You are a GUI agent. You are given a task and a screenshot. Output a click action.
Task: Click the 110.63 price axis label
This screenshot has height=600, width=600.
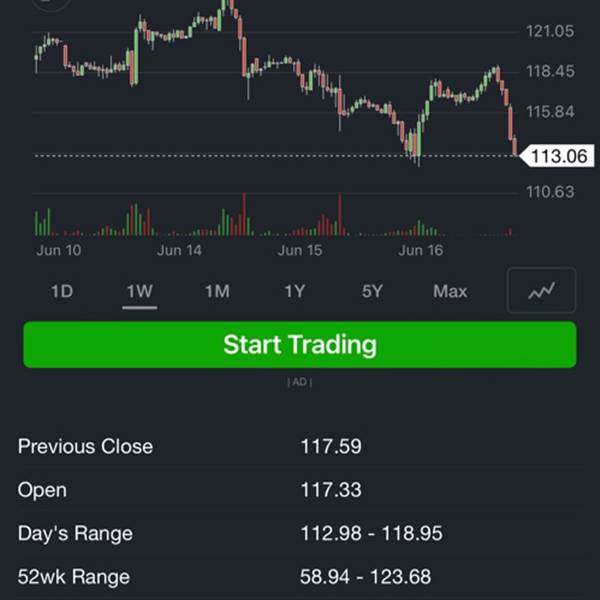tap(550, 192)
